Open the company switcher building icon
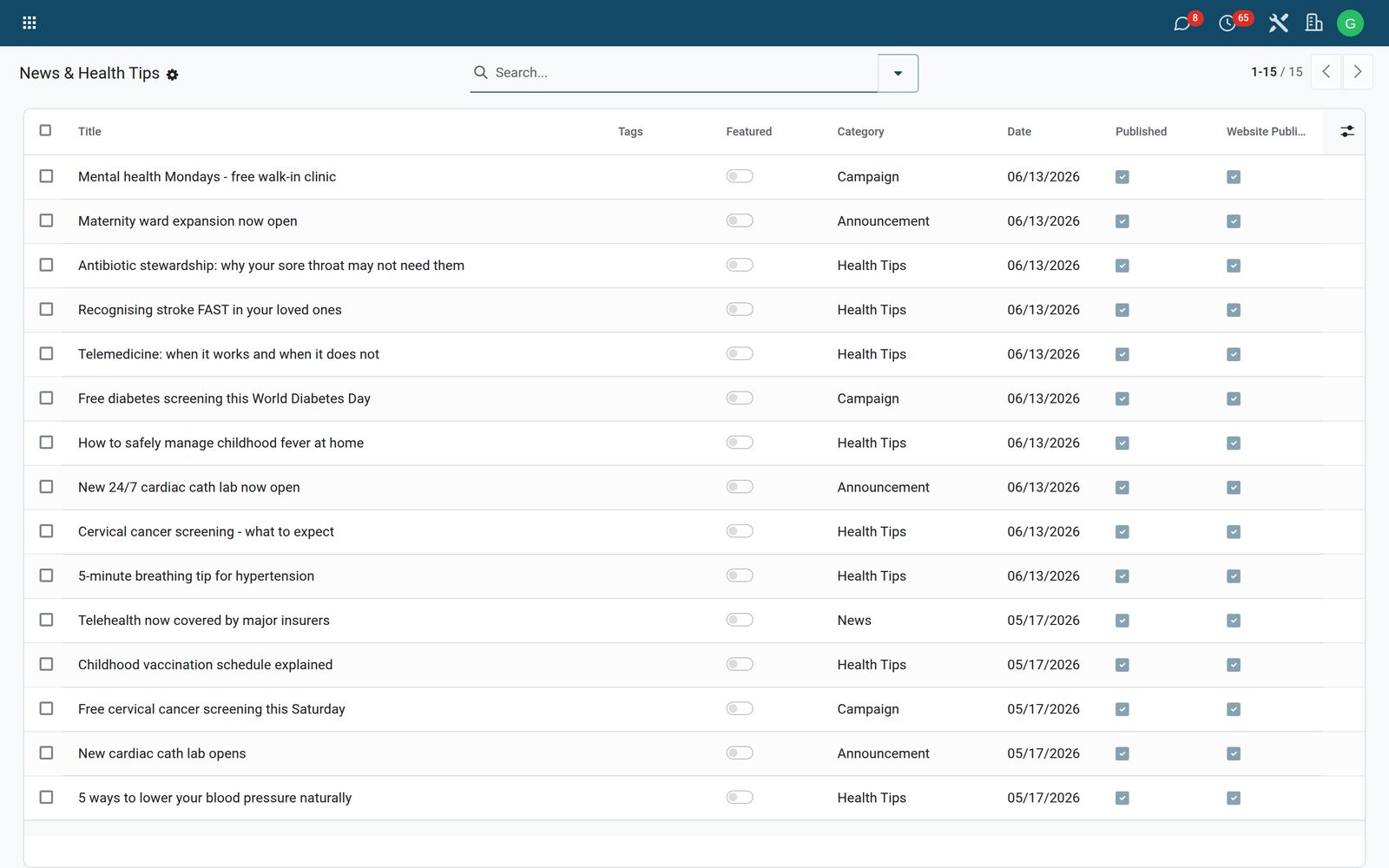 point(1313,23)
